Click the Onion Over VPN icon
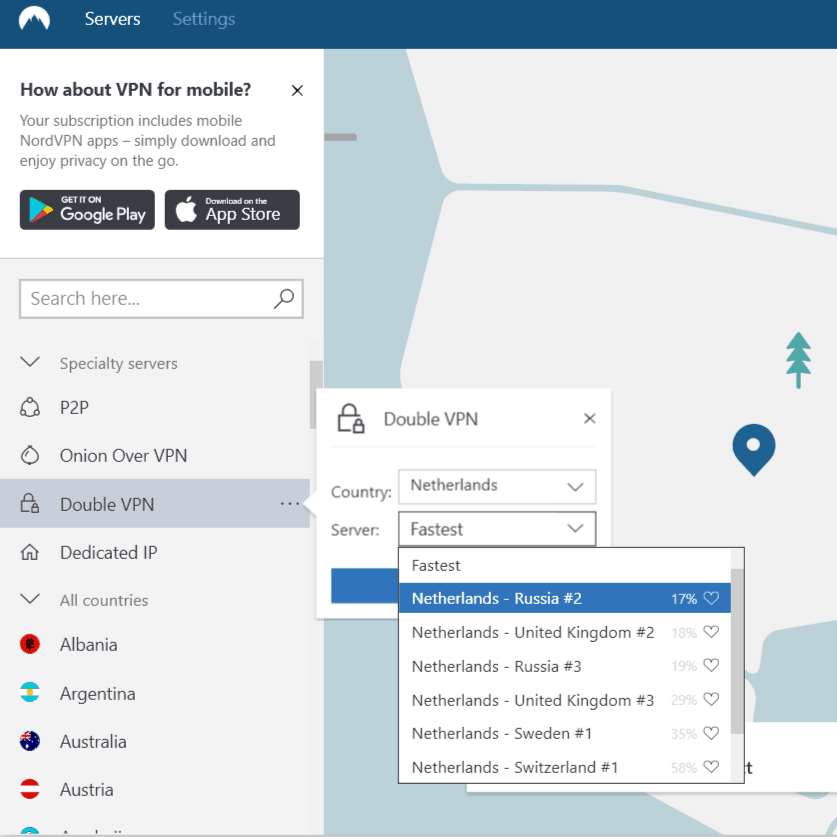 tap(30, 455)
